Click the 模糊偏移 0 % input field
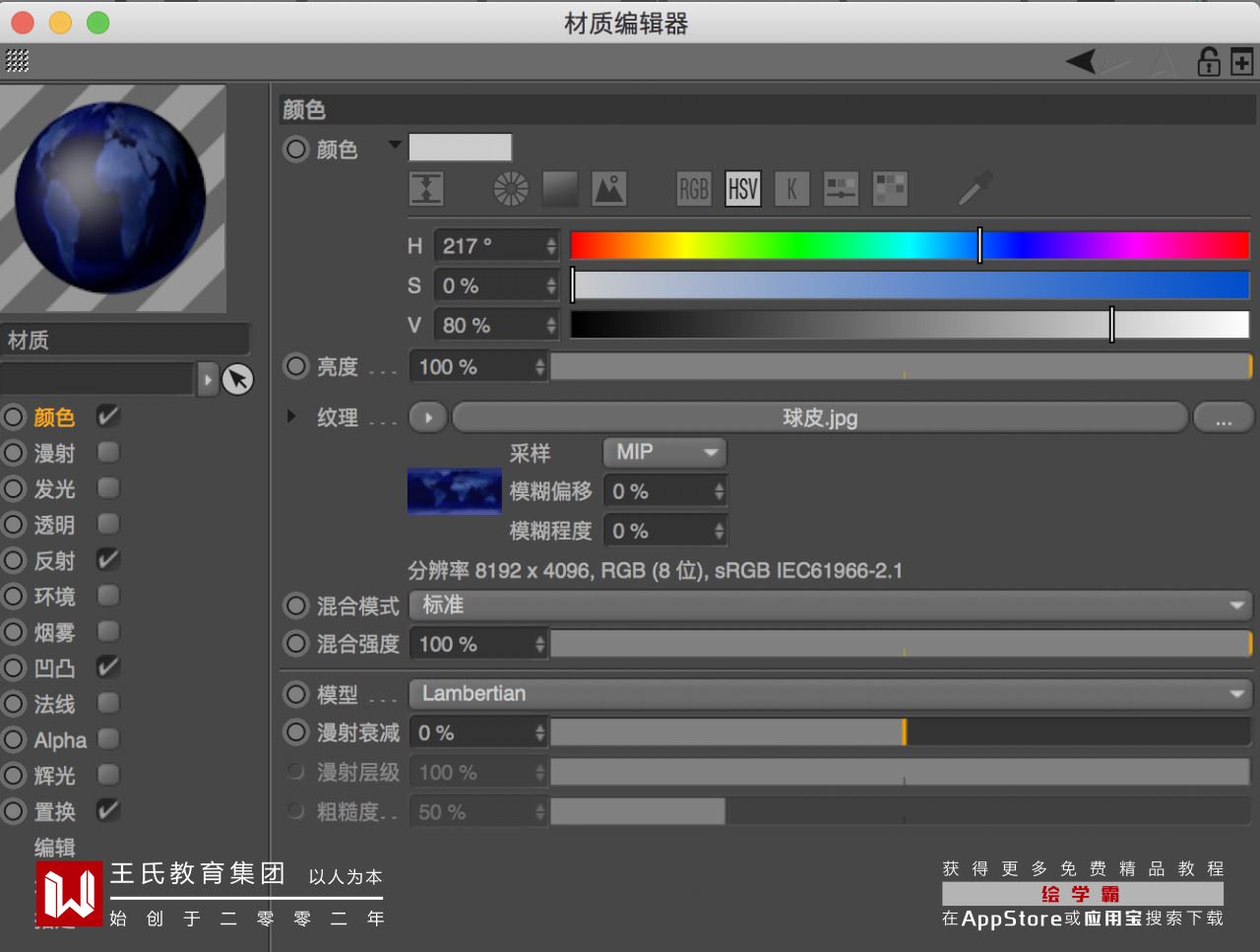This screenshot has width=1260, height=952. point(665,491)
